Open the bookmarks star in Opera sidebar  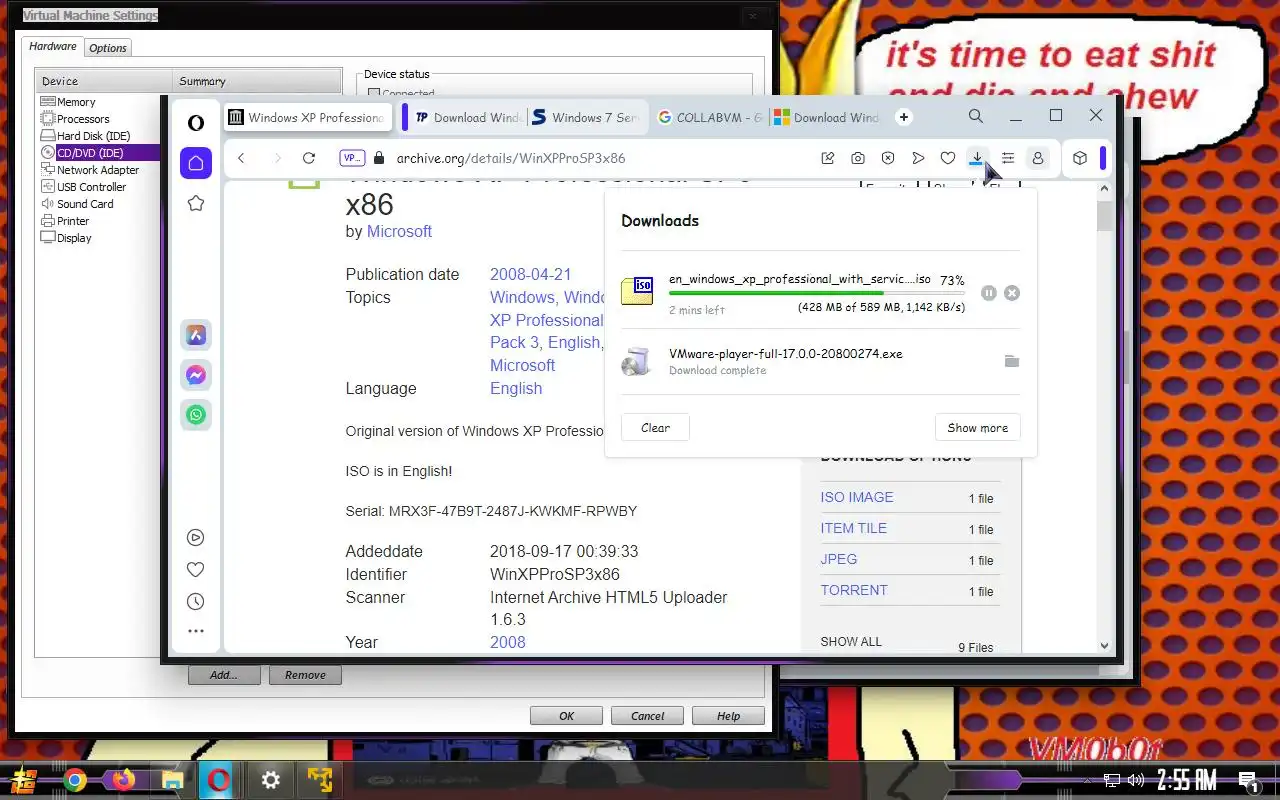(196, 203)
